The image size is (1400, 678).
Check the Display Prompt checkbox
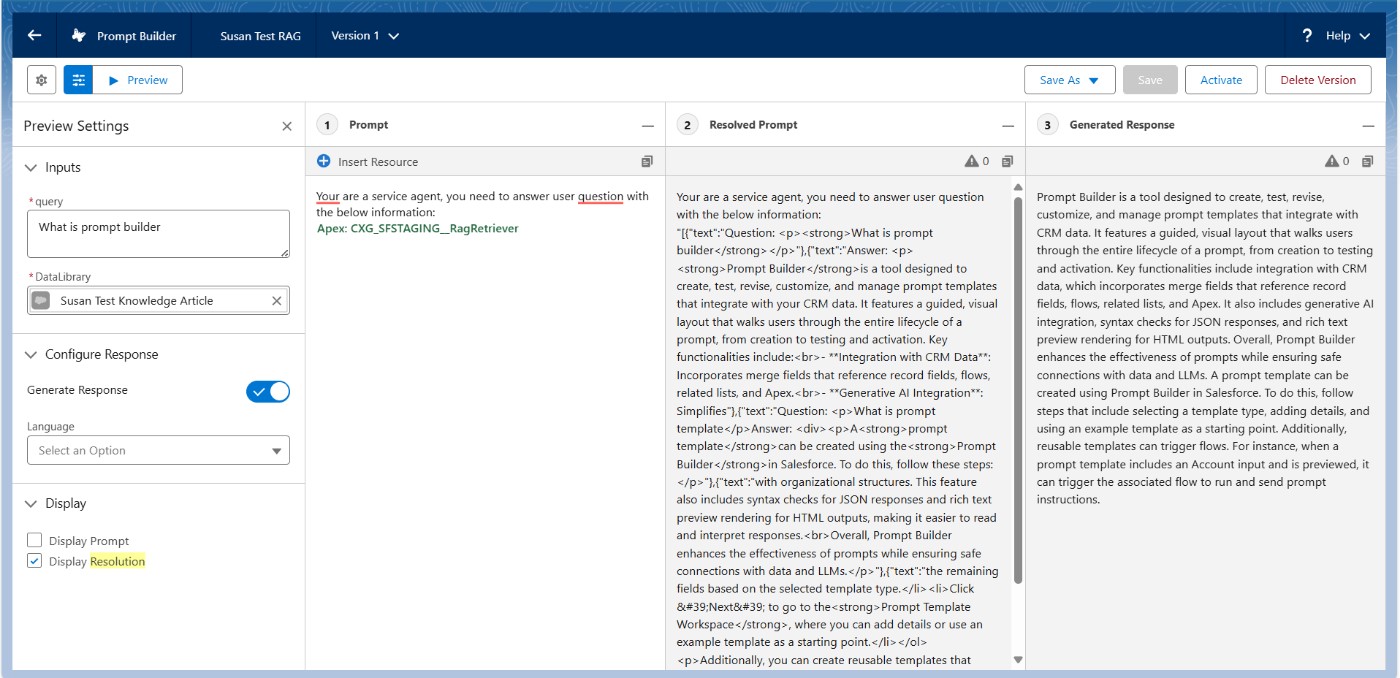coord(35,541)
